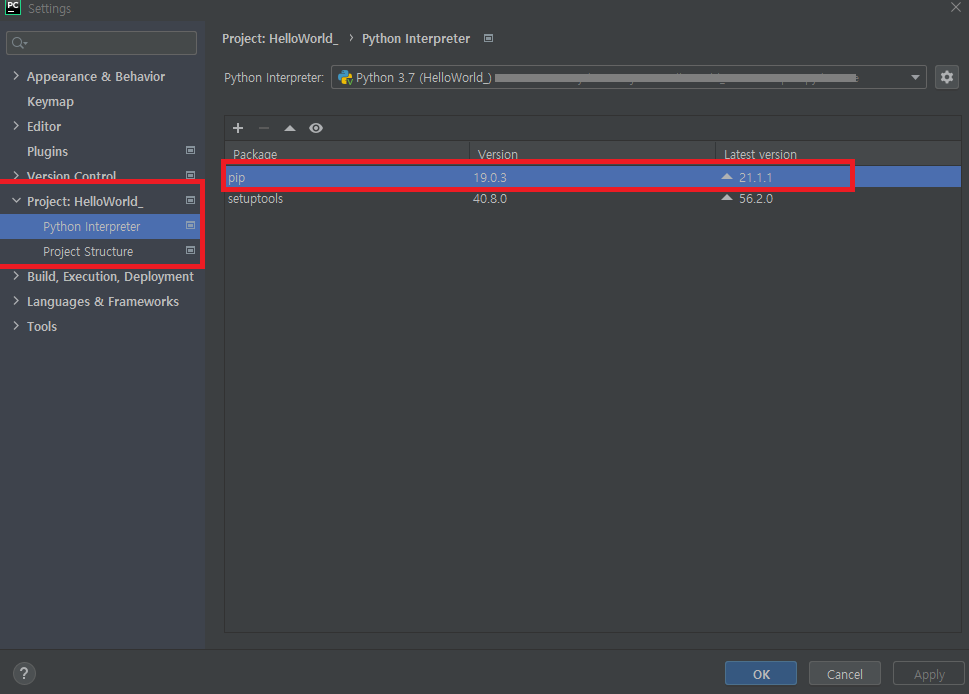Select the setuptools package row
The height and width of the screenshot is (694, 969).
tap(593, 198)
